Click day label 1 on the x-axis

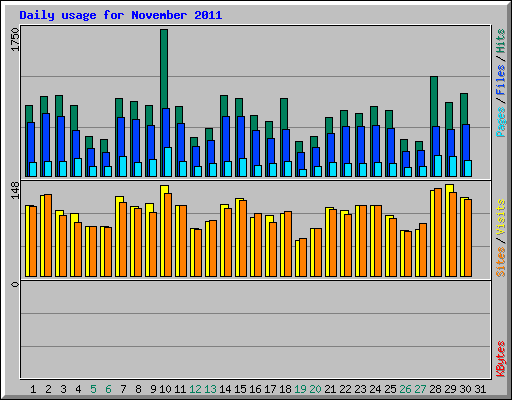click(33, 389)
